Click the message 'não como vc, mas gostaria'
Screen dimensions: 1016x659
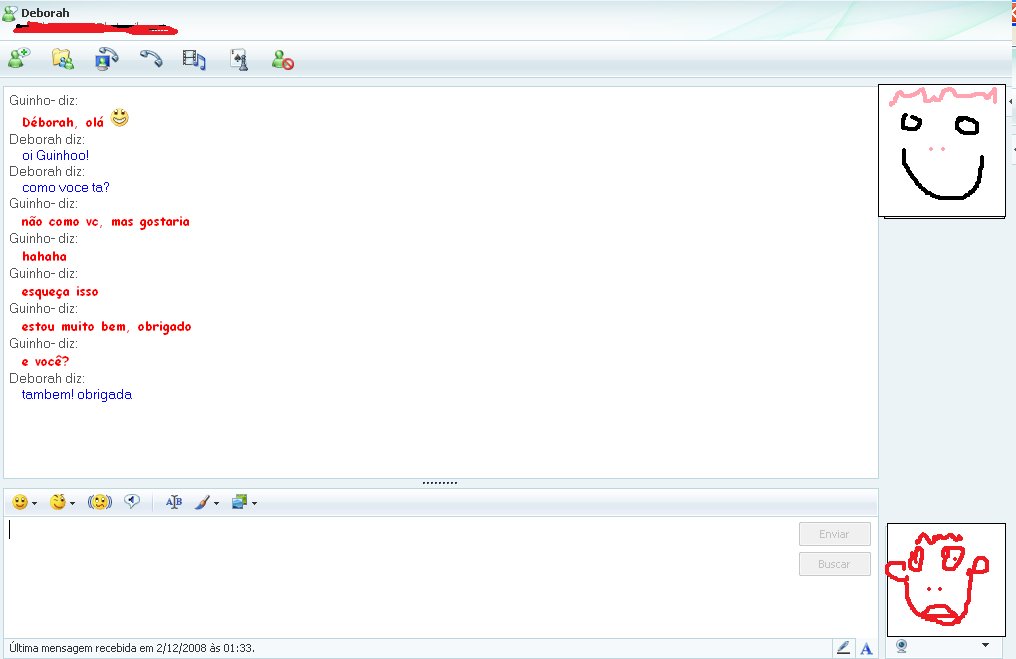tap(106, 222)
